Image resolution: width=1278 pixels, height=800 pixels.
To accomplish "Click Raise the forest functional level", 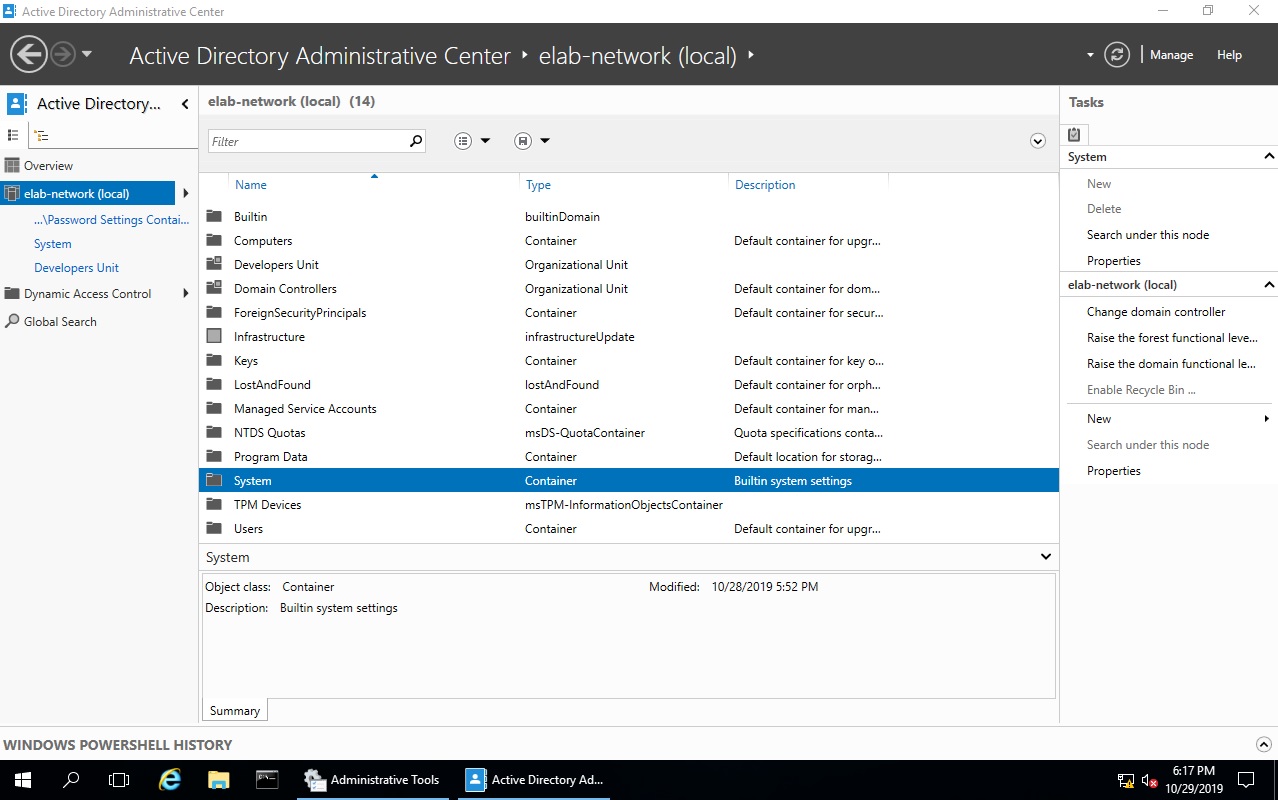I will point(1172,338).
